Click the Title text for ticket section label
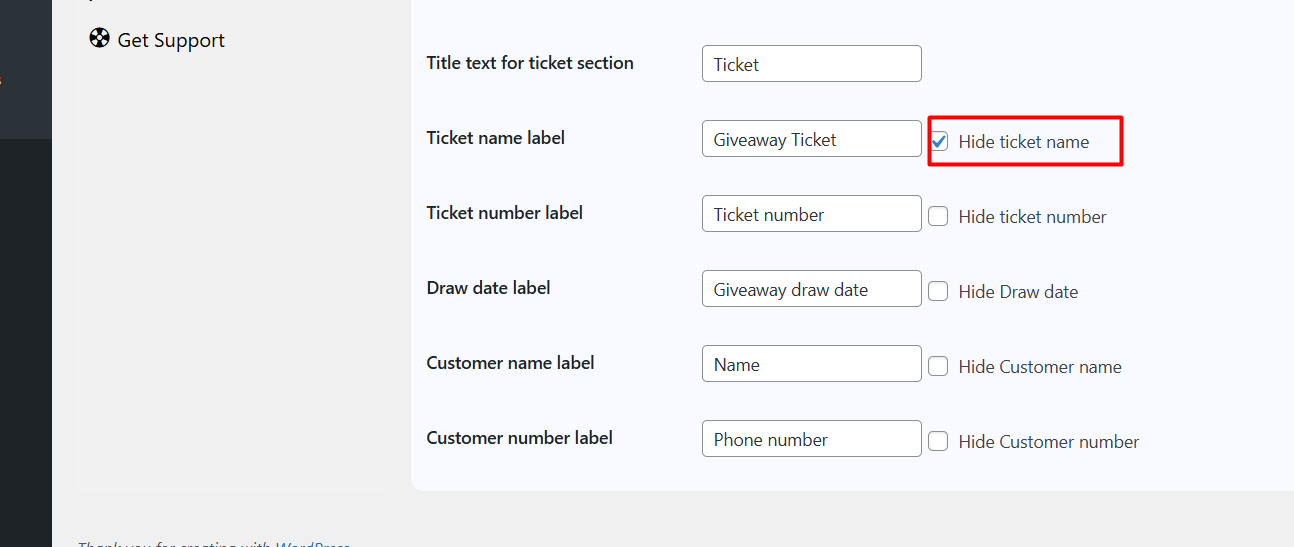Image resolution: width=1294 pixels, height=547 pixels. (529, 63)
